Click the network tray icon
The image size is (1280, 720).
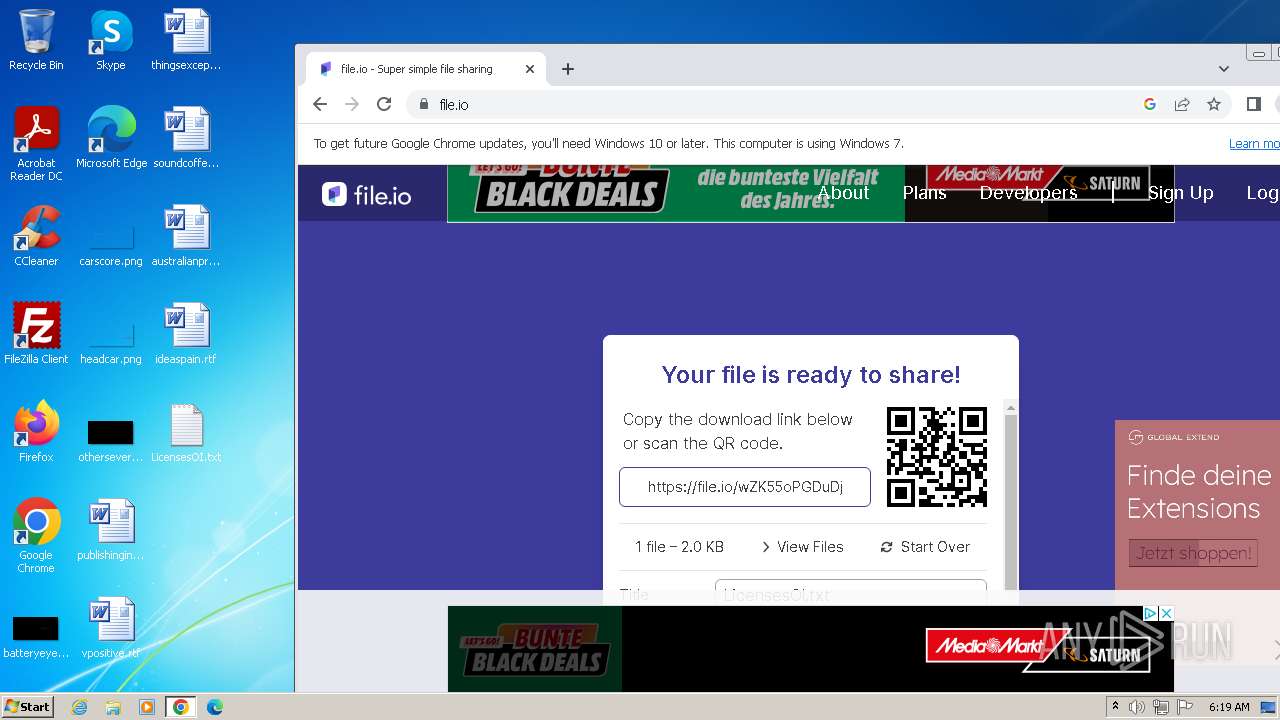[1160, 707]
